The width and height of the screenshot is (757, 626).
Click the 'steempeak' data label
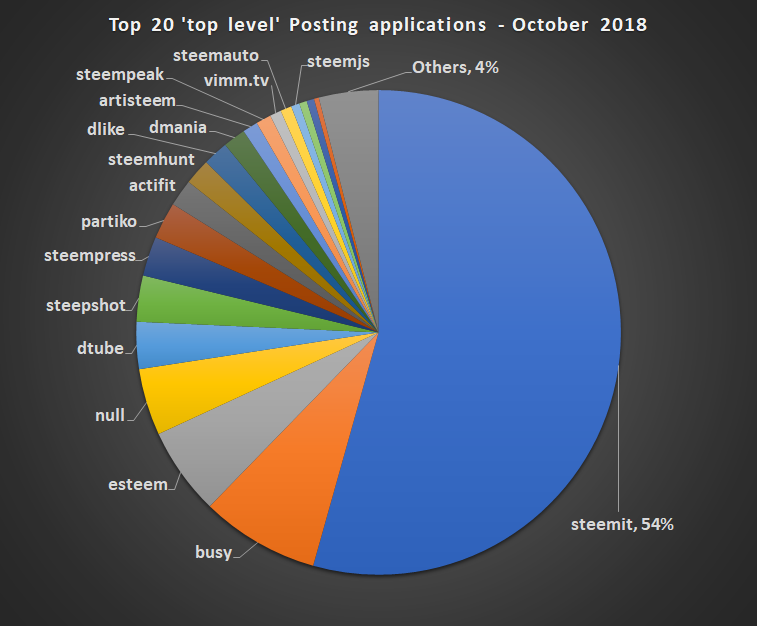click(x=120, y=75)
